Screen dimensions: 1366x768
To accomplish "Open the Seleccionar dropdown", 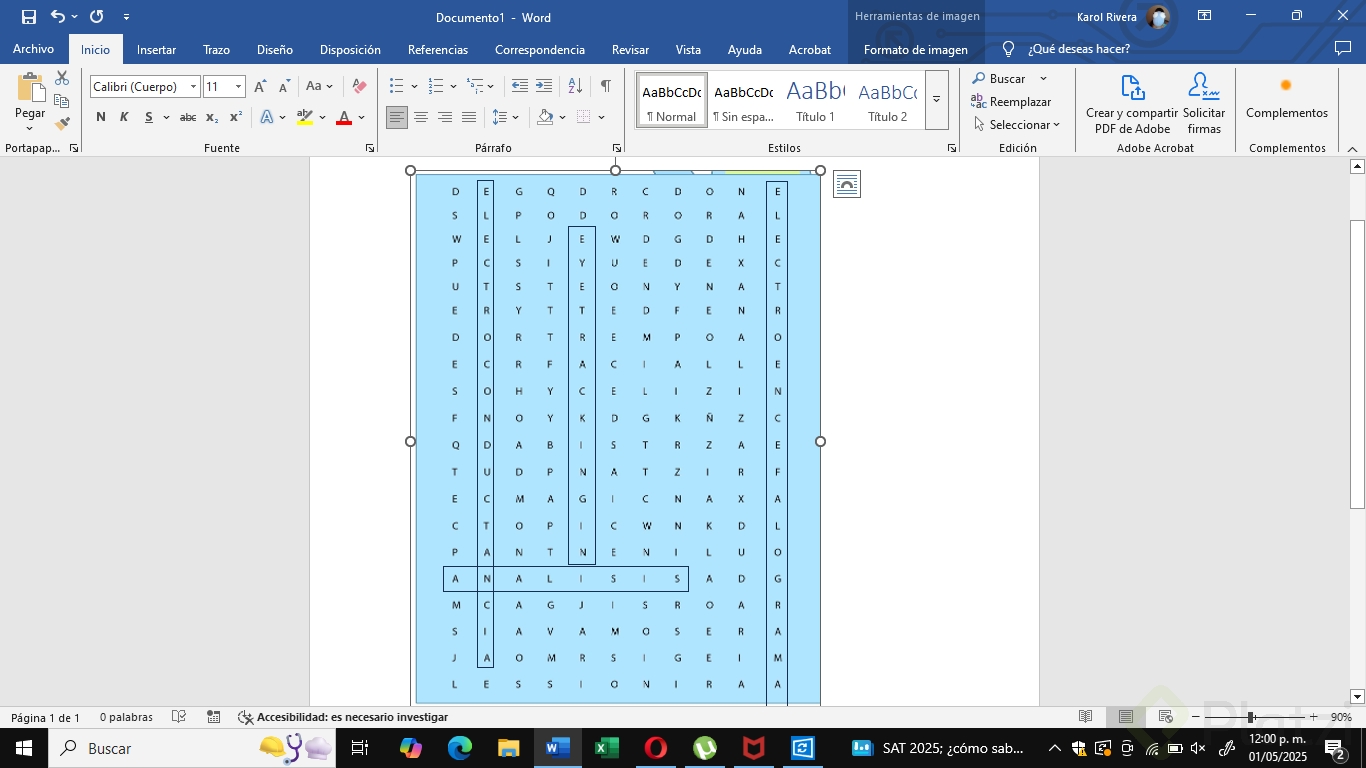I will point(1016,125).
